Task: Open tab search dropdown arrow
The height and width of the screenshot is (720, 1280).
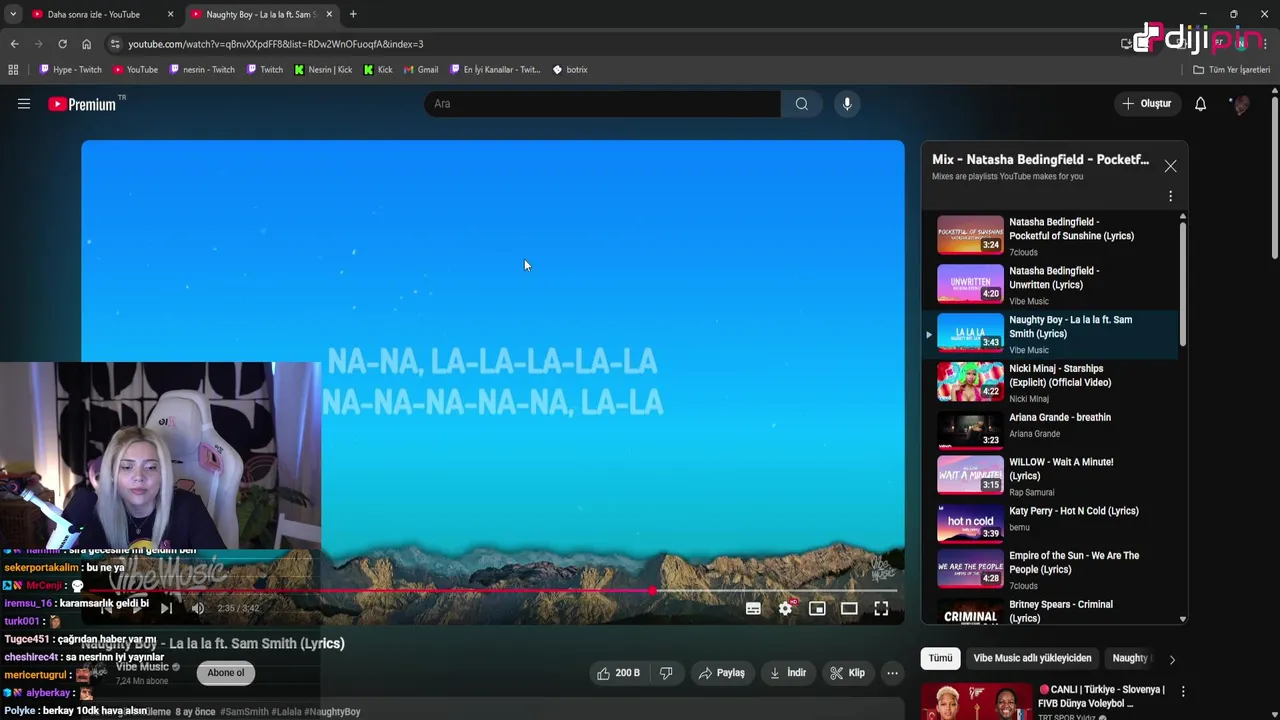Action: 12,14
